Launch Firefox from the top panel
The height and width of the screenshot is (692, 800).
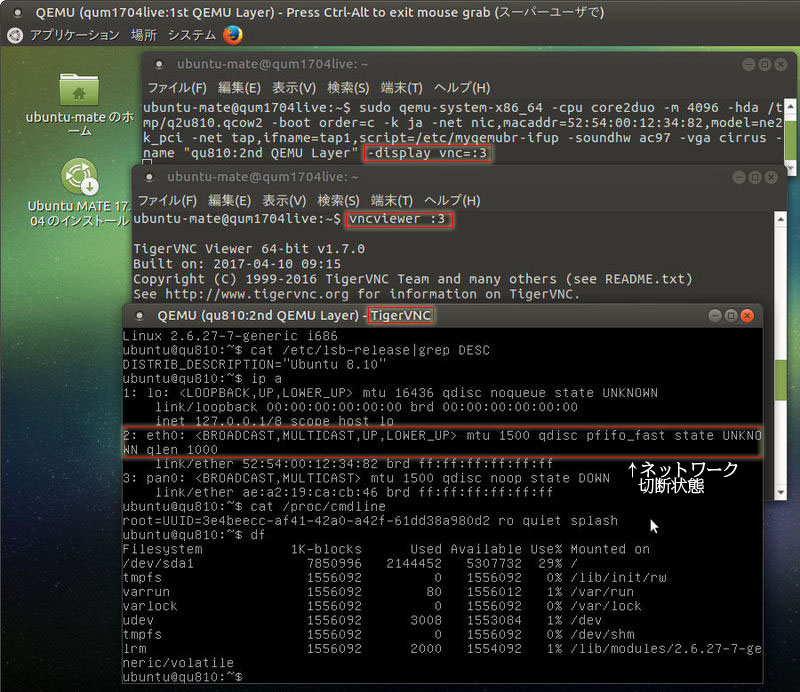coord(233,35)
